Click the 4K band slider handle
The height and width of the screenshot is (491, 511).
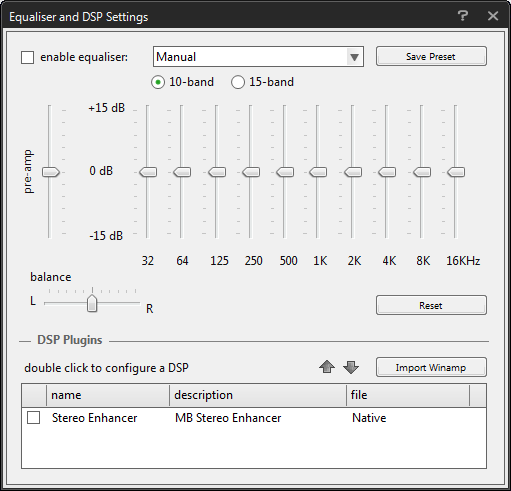(x=387, y=172)
